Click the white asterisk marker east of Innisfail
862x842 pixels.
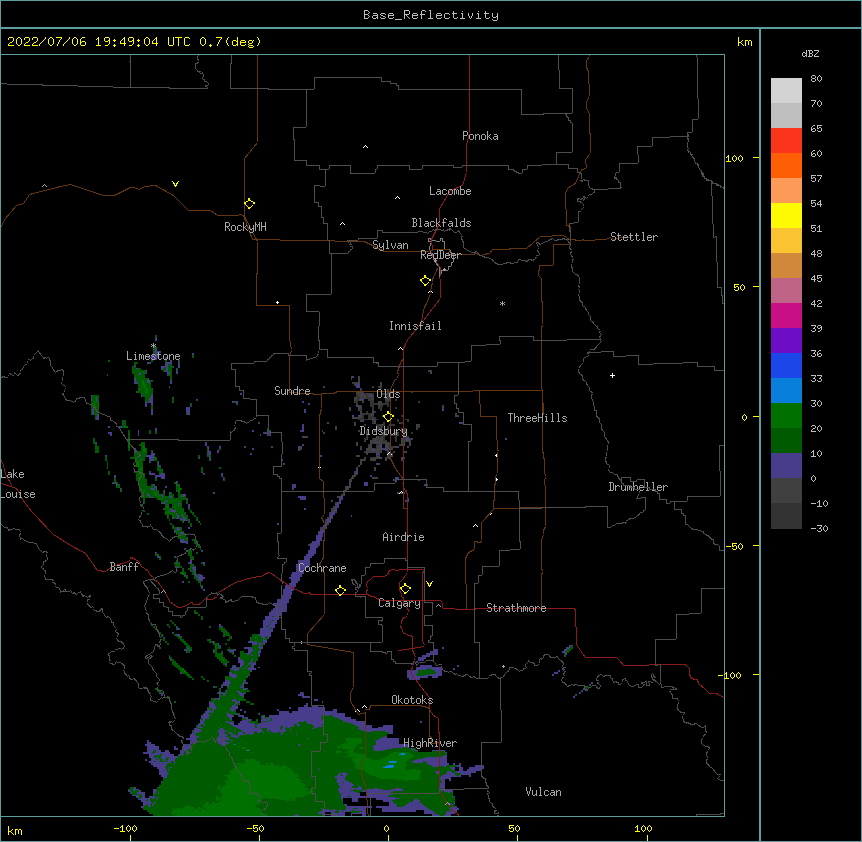502,303
